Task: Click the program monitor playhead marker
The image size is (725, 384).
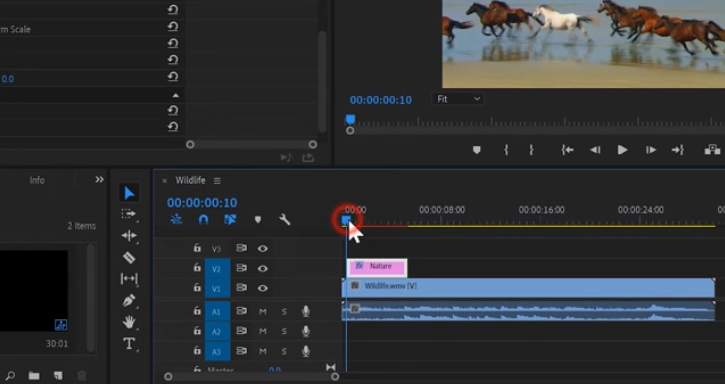Action: [x=350, y=120]
